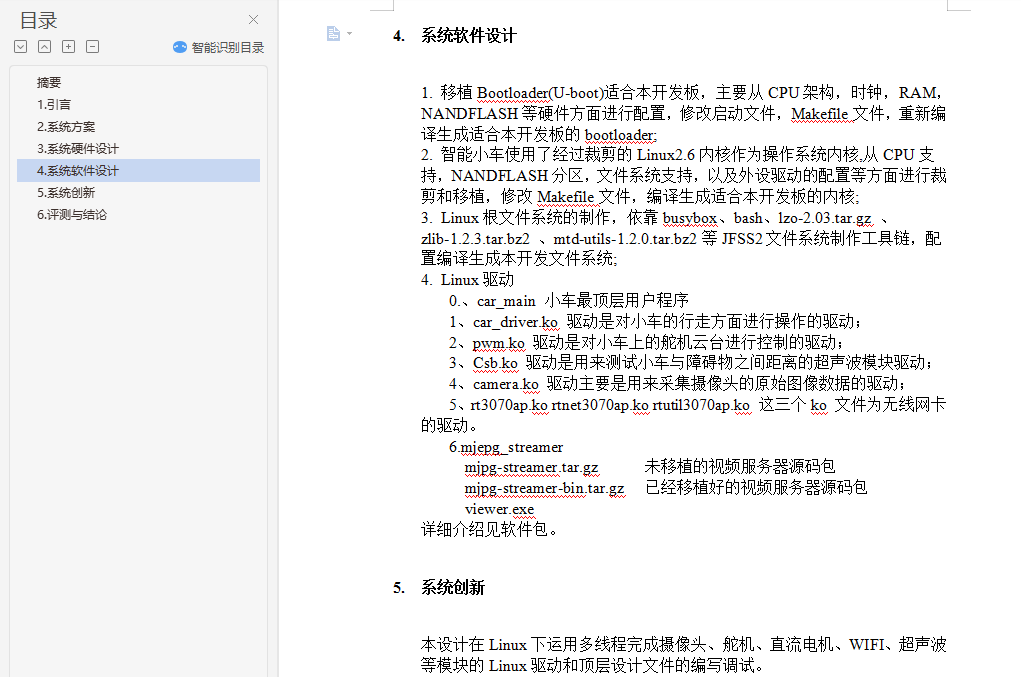The width and height of the screenshot is (1021, 677).
Task: Click 未移植的视频服务器源码包 text
Action: 740,467
